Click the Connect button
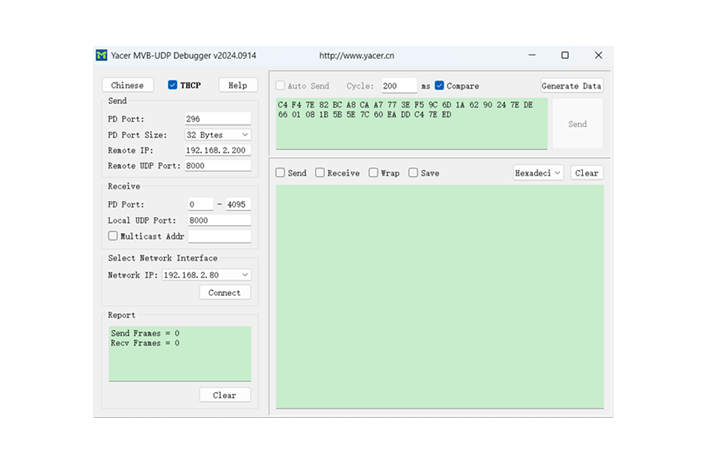Viewport: 720px width, 465px height. coord(225,292)
